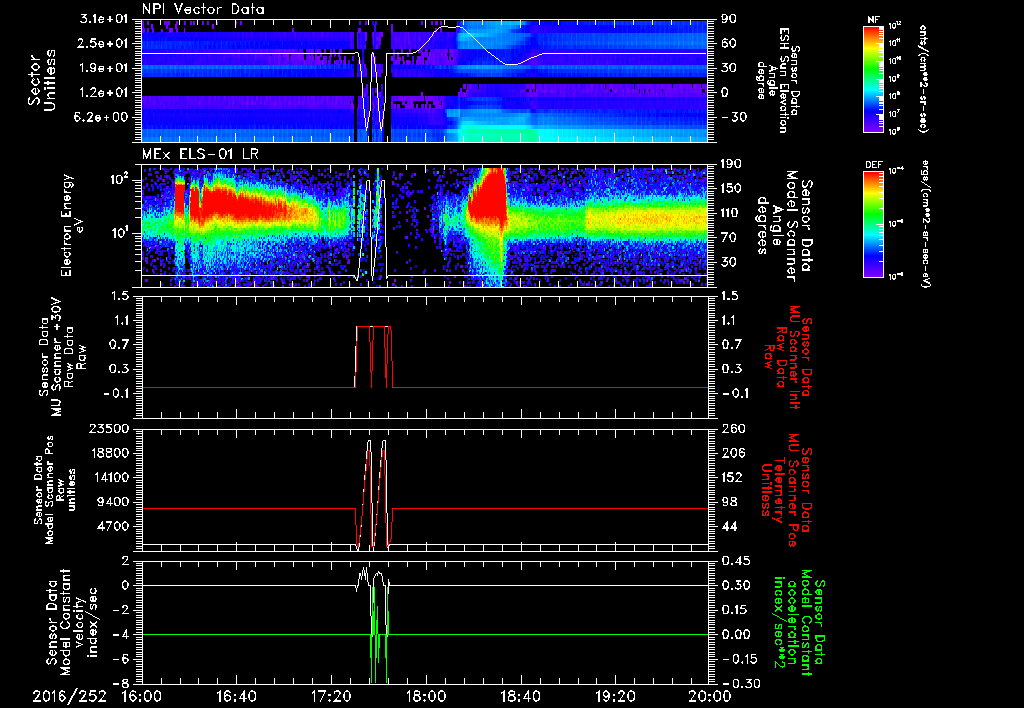Click the 260 telemetry tick value
Image resolution: width=1024 pixels, height=708 pixels.
pyautogui.click(x=731, y=428)
